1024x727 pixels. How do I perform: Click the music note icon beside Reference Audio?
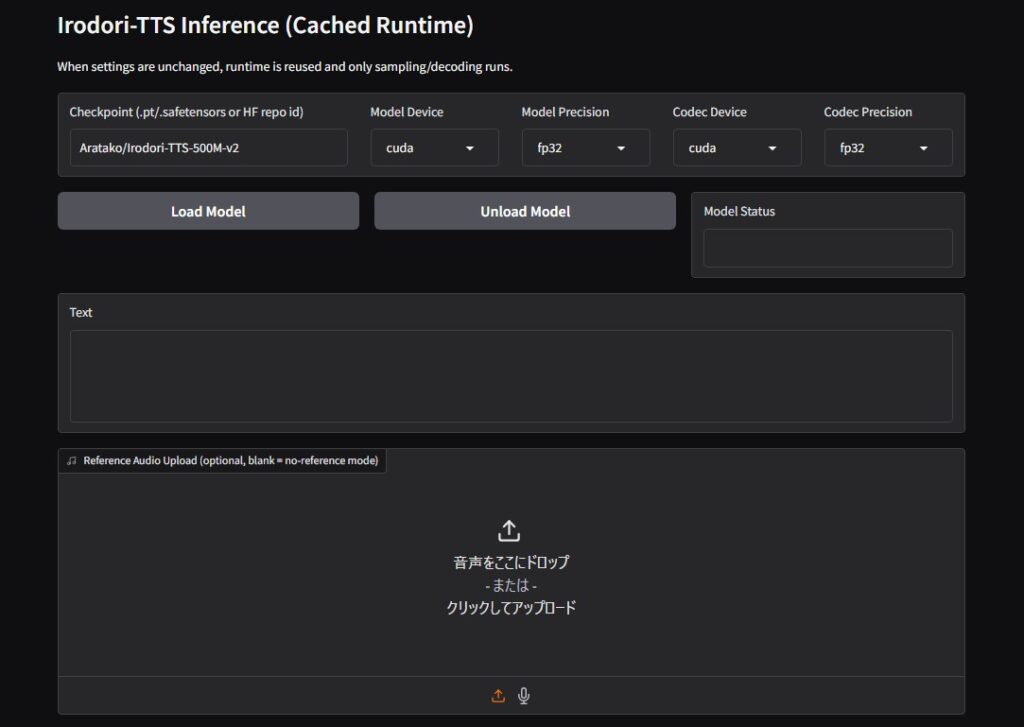click(71, 461)
